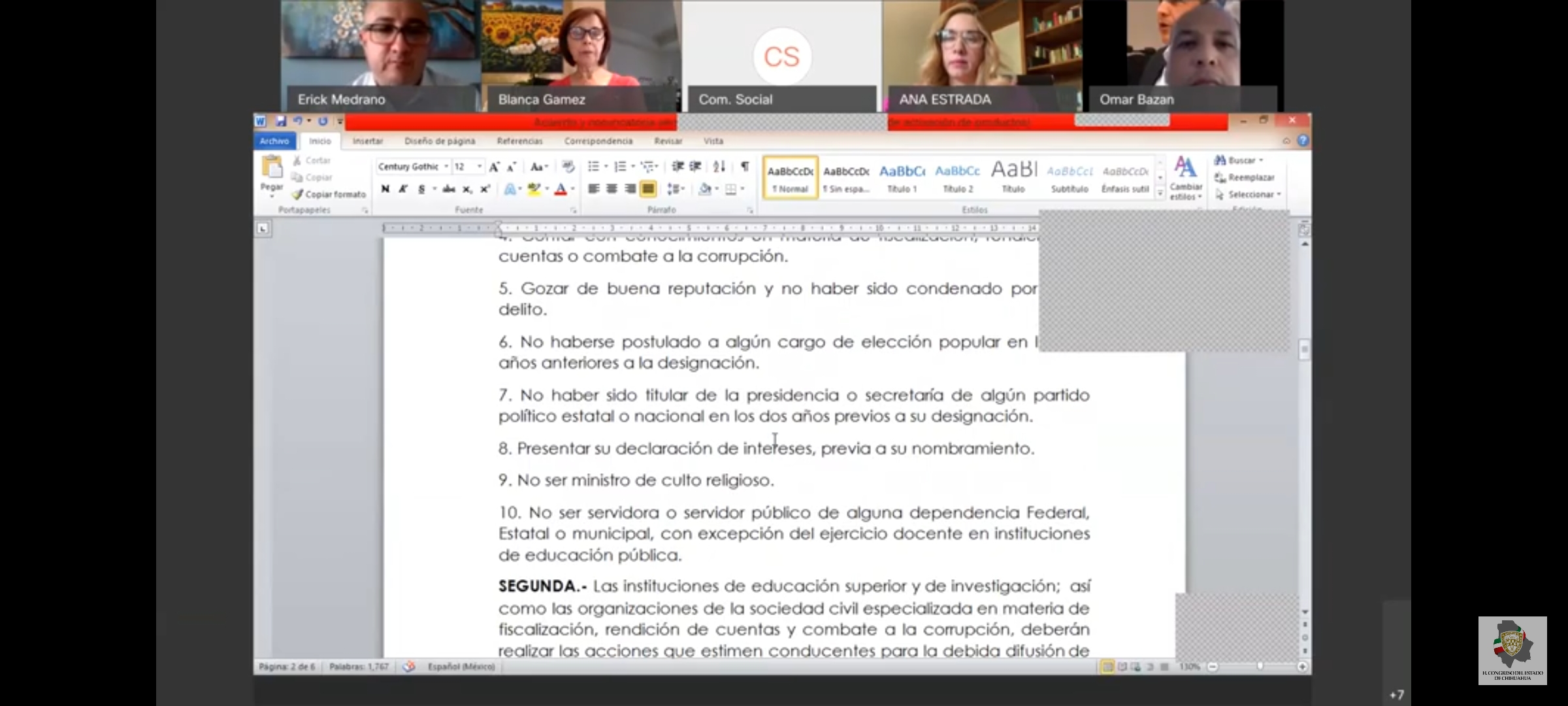The image size is (1568, 706).
Task: Open the Insertar ribbon tab
Action: [368, 141]
